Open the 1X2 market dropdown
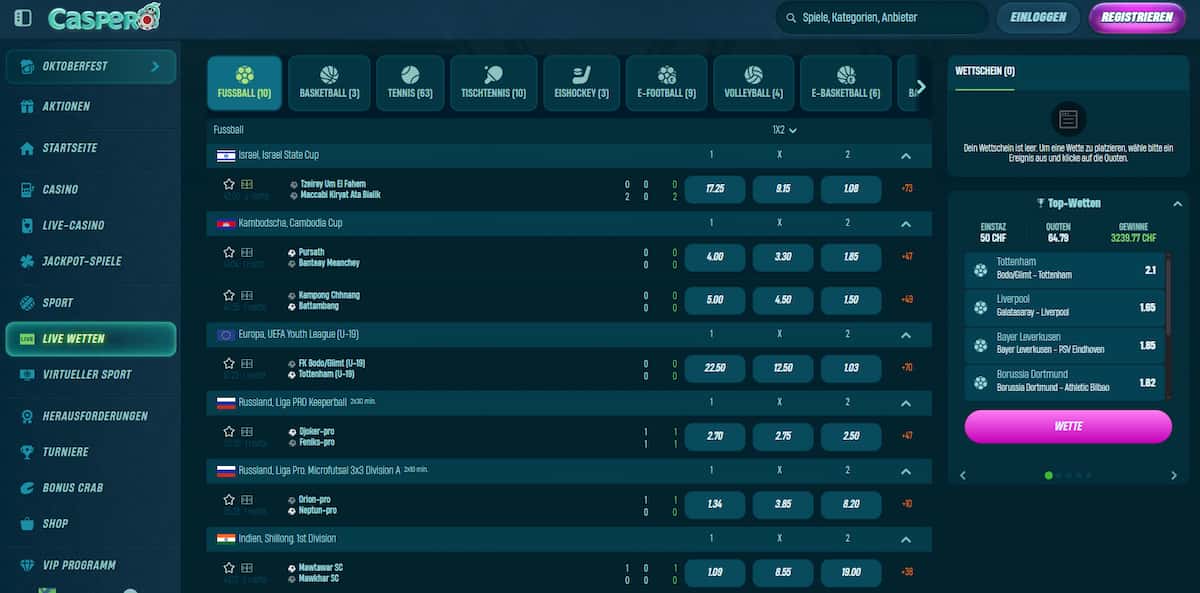The height and width of the screenshot is (593, 1200). click(784, 130)
